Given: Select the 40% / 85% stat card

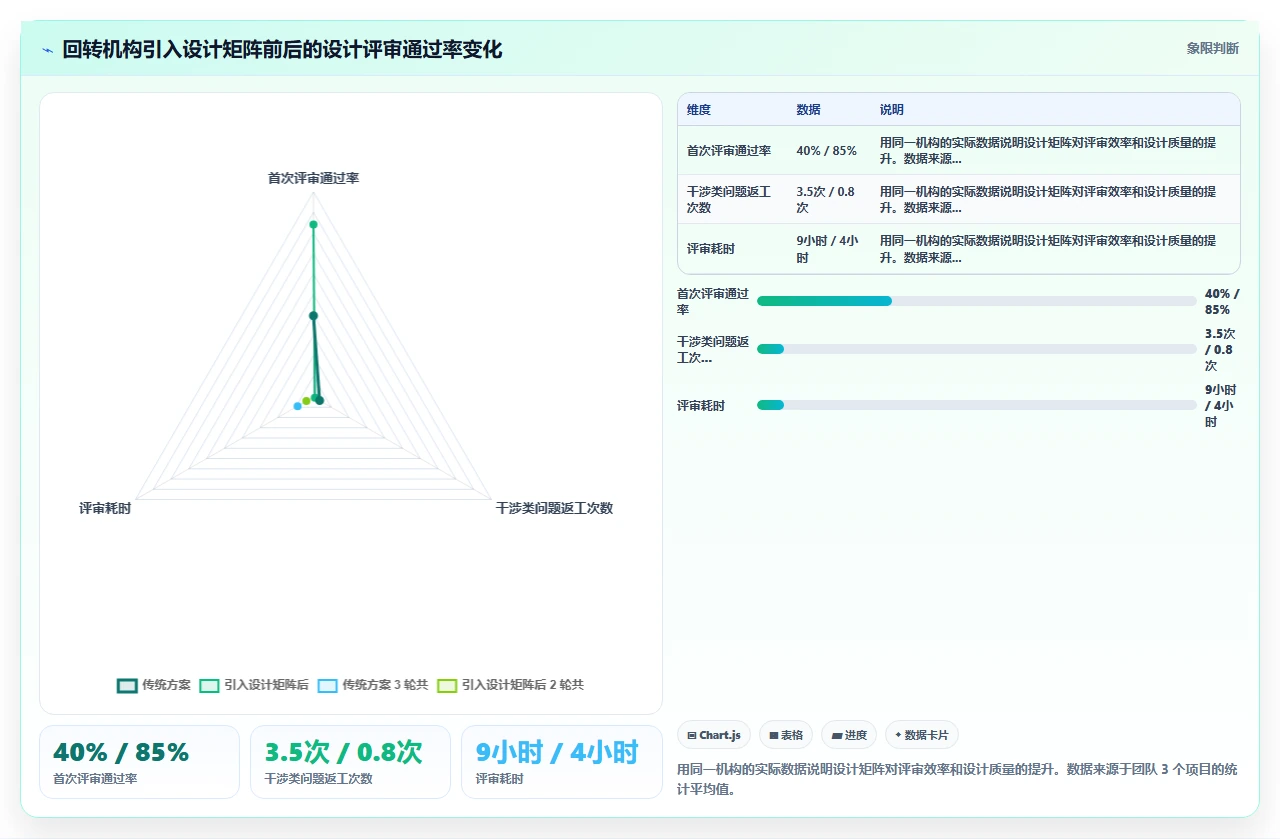Looking at the screenshot, I should click(x=139, y=762).
